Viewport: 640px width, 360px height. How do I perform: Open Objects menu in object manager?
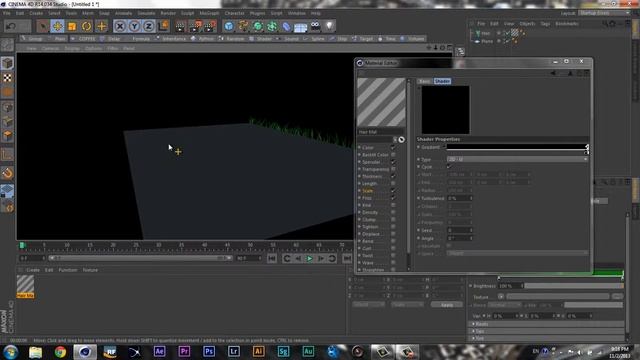pos(527,24)
